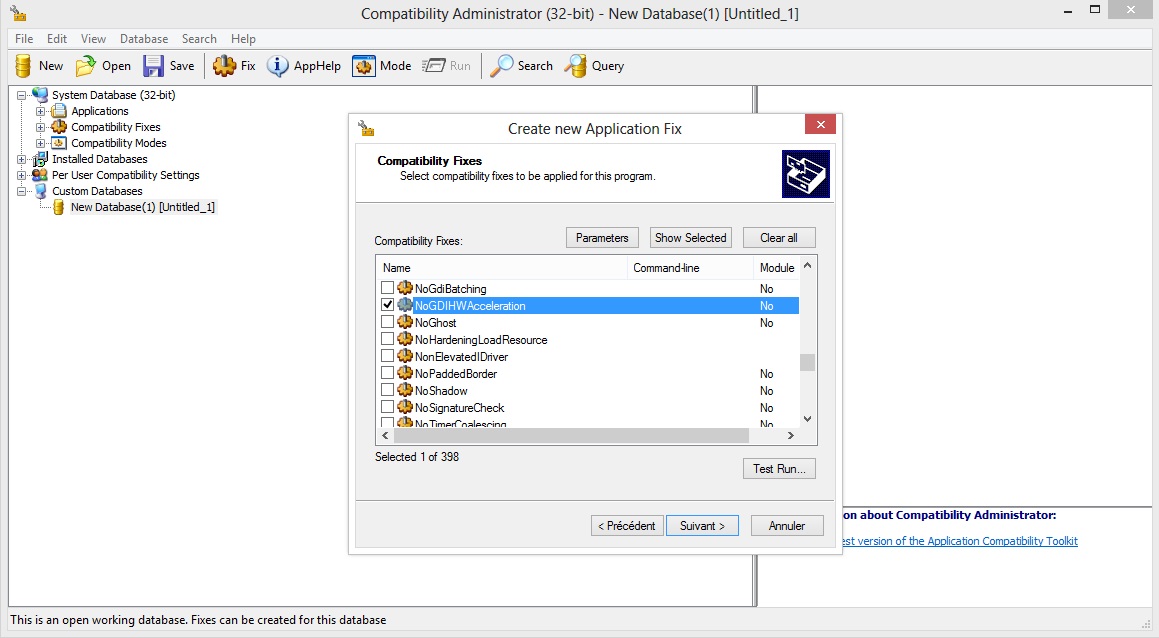Image resolution: width=1159 pixels, height=638 pixels.
Task: Click the Query toolbar icon
Action: [575, 66]
